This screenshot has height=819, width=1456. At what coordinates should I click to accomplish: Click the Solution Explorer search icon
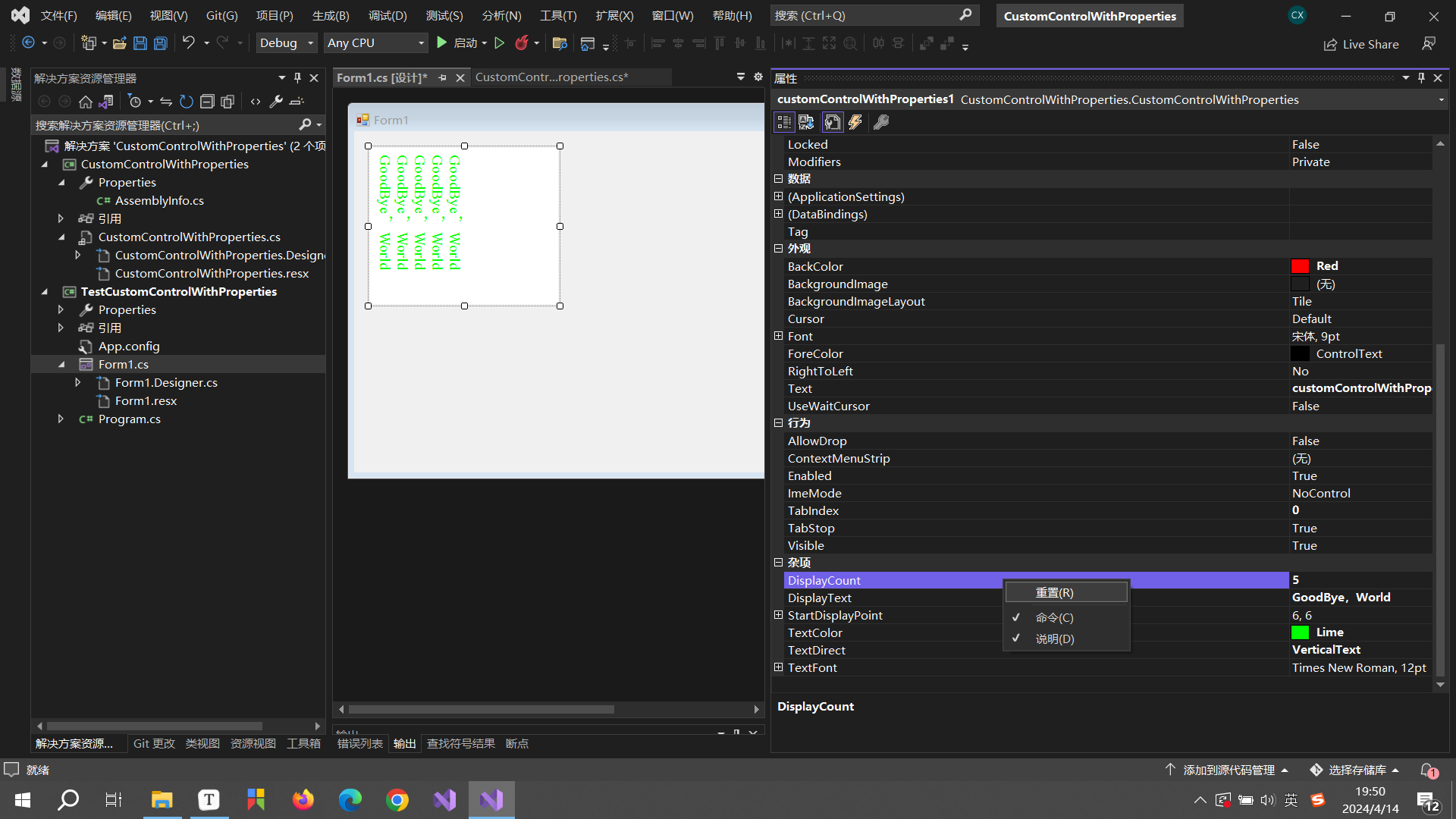click(x=309, y=124)
